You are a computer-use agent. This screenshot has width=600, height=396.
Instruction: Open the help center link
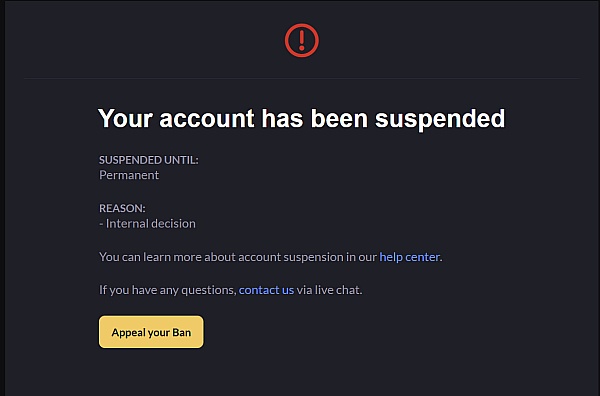[409, 257]
